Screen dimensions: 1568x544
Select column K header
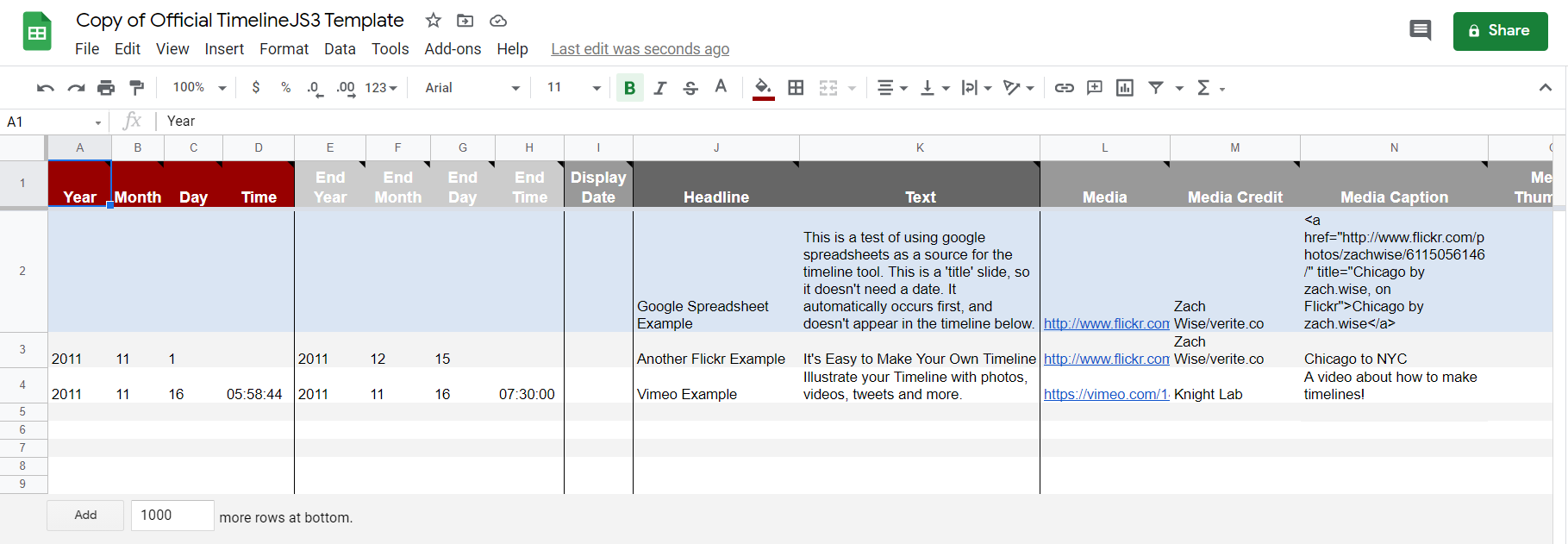(920, 147)
